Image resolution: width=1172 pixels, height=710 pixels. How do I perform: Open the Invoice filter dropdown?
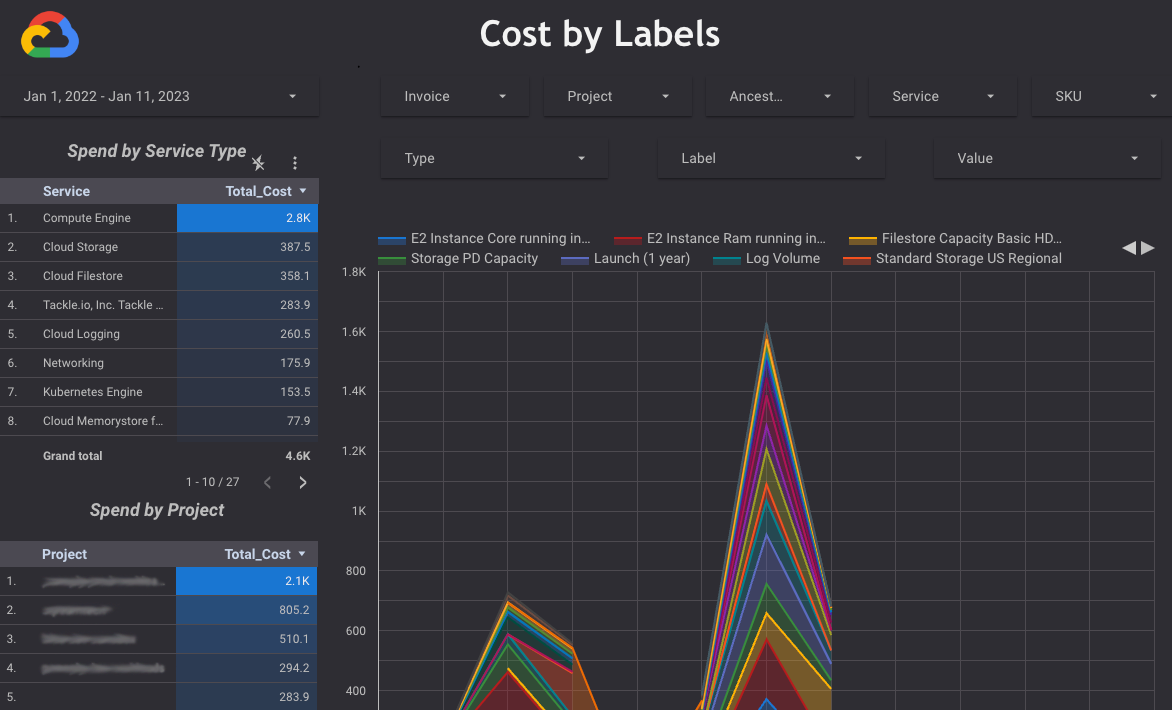[454, 96]
